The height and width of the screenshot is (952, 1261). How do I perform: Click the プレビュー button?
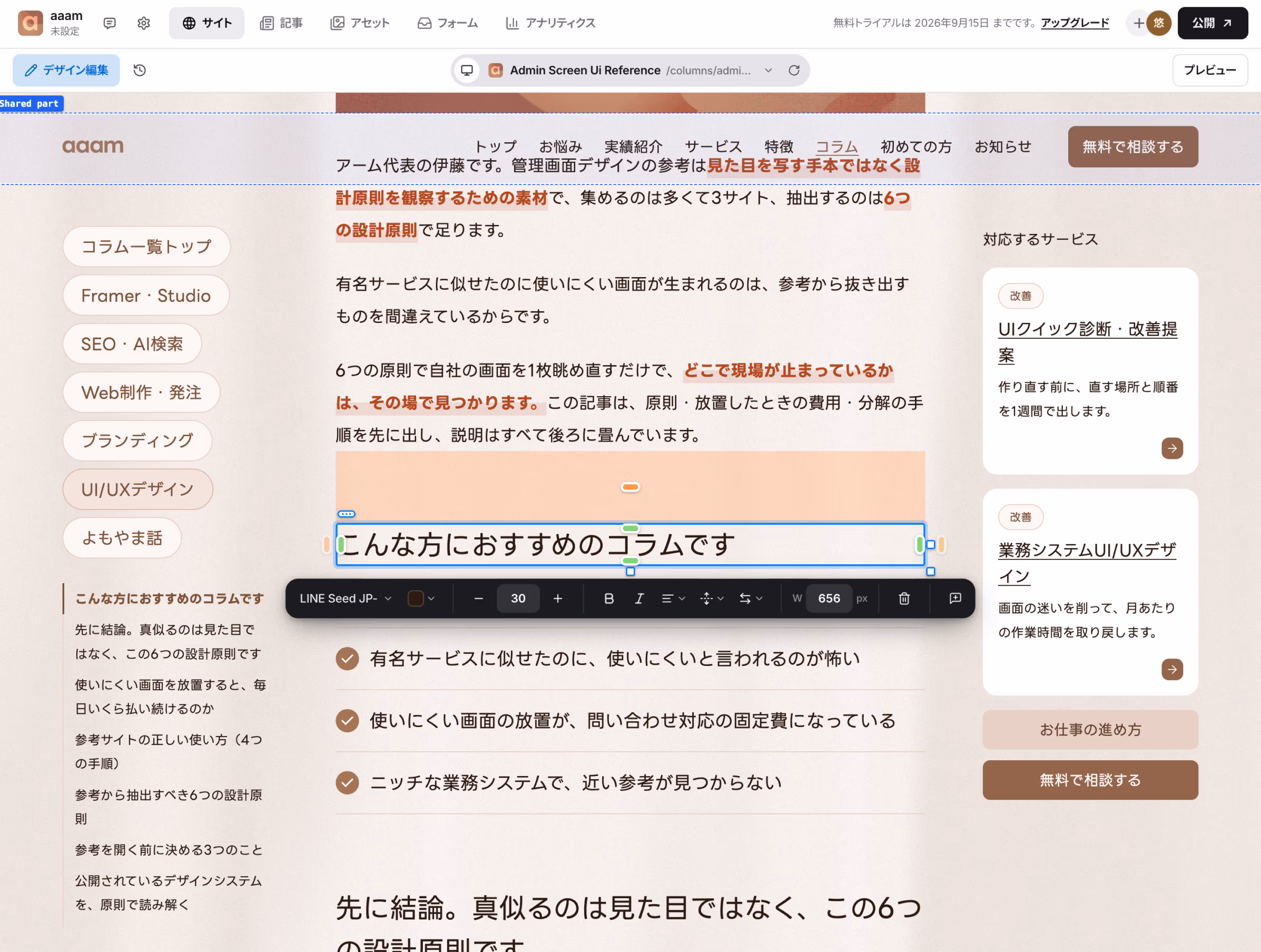[1210, 70]
